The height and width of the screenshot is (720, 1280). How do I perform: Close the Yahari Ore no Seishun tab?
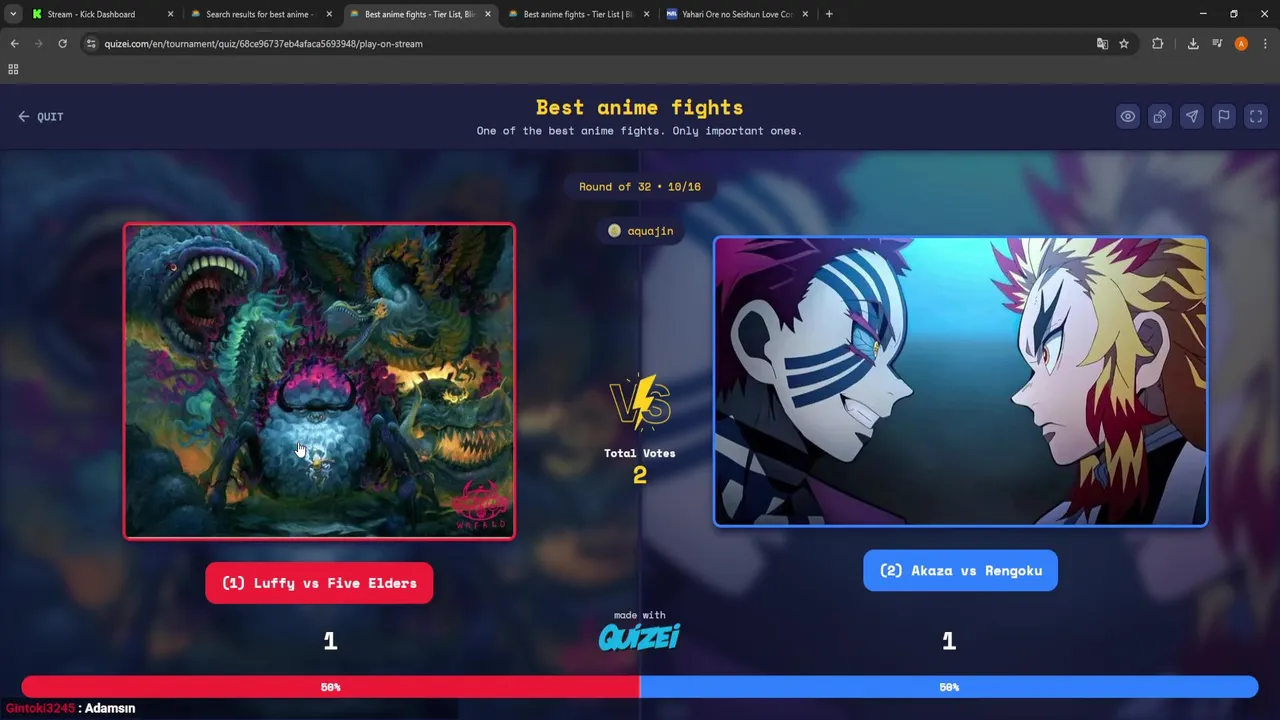tap(805, 14)
